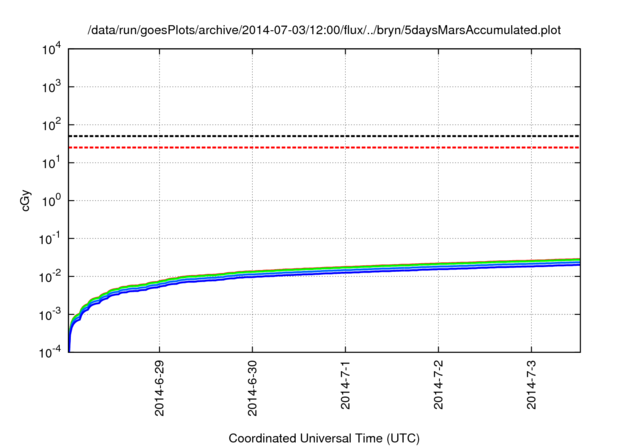This screenshot has height=448, width=640.
Task: Click the 10^1 y-axis tick label
Action: pyautogui.click(x=51, y=163)
